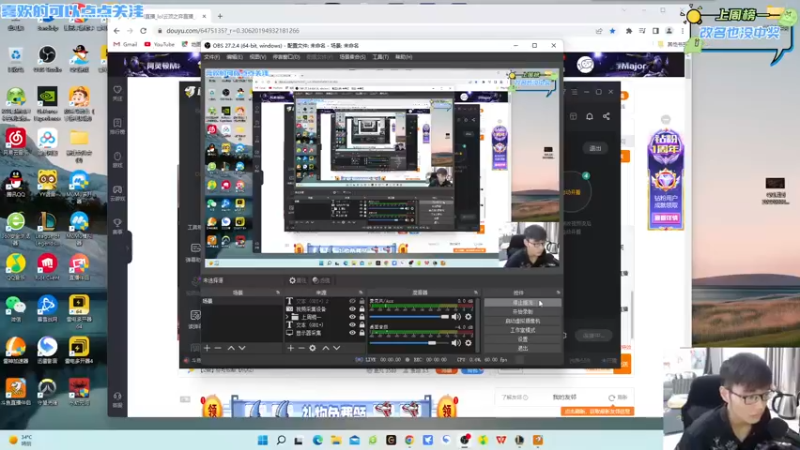The image size is (800, 450).
Task: Open YouTube bookmark in Chrome
Action: click(159, 44)
